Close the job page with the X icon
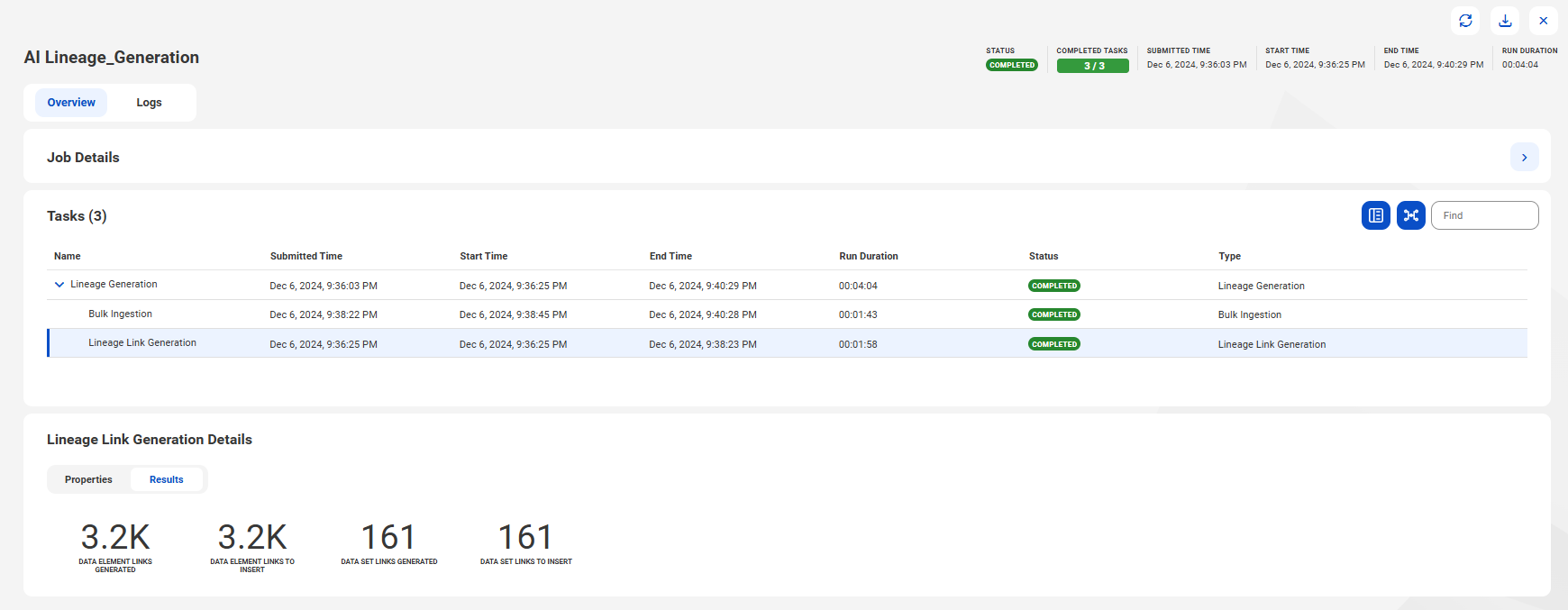Viewport: 1568px width, 610px height. pos(1543,21)
